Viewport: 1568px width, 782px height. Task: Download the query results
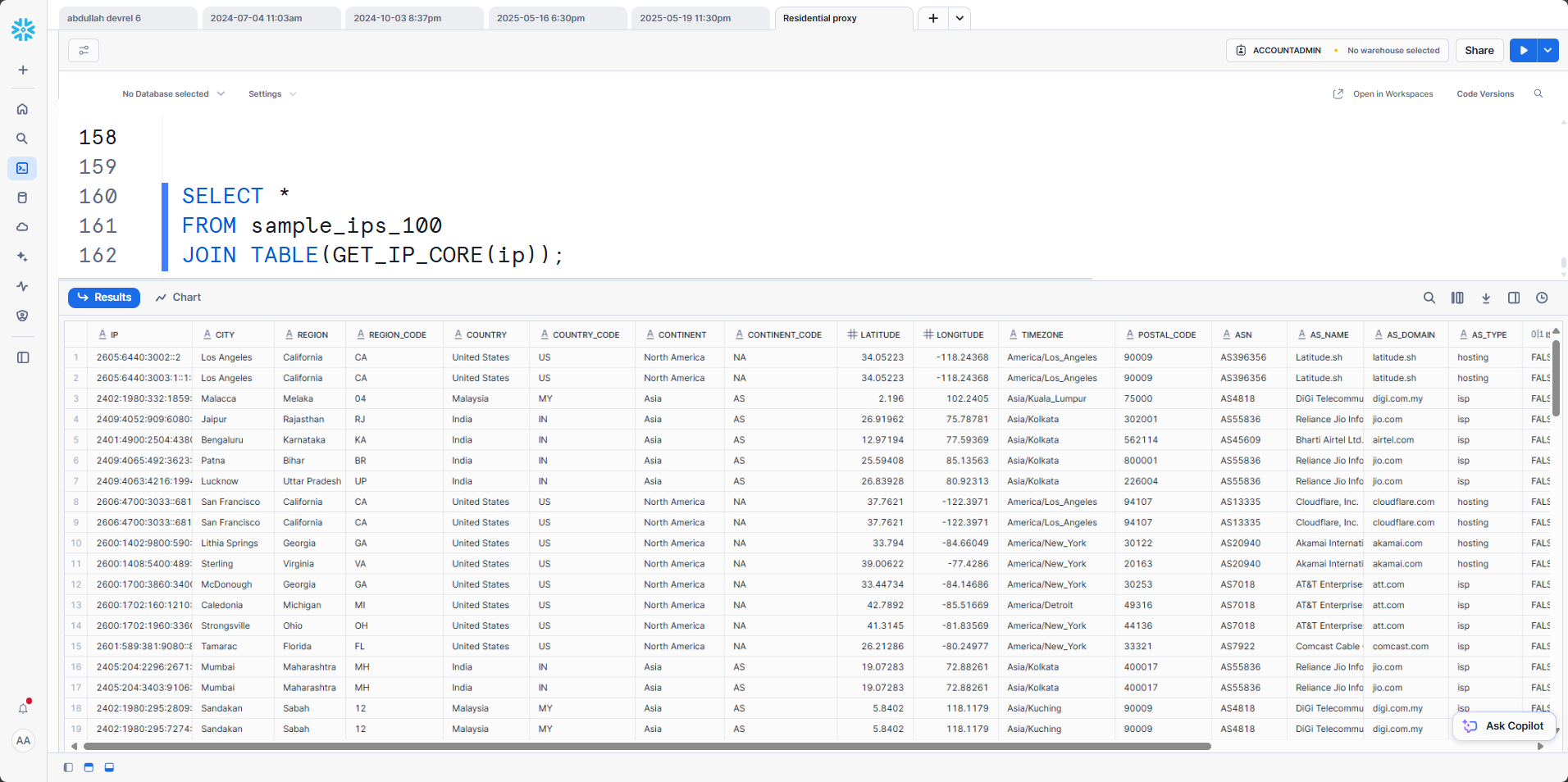(1486, 298)
